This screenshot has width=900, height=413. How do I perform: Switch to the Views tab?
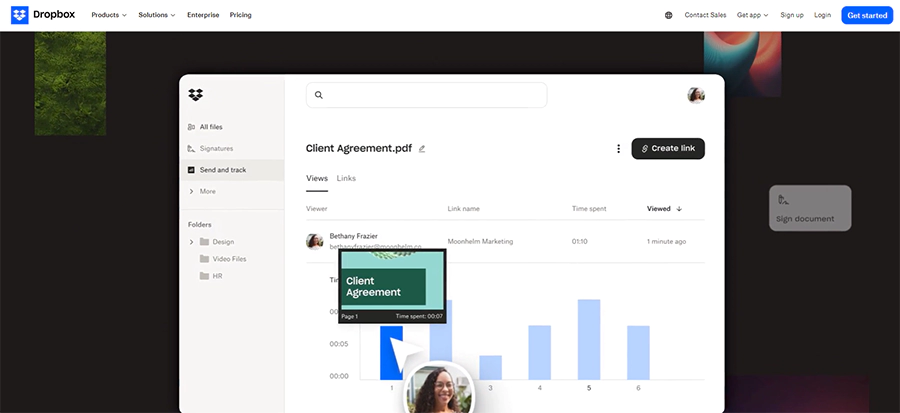click(317, 178)
